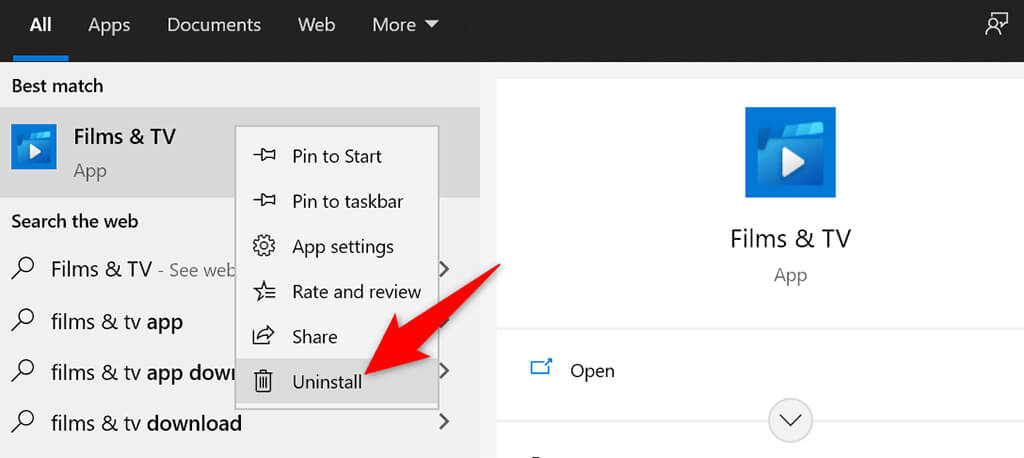The height and width of the screenshot is (458, 1024).
Task: Click the feedback icon in the top bar
Action: point(996,25)
